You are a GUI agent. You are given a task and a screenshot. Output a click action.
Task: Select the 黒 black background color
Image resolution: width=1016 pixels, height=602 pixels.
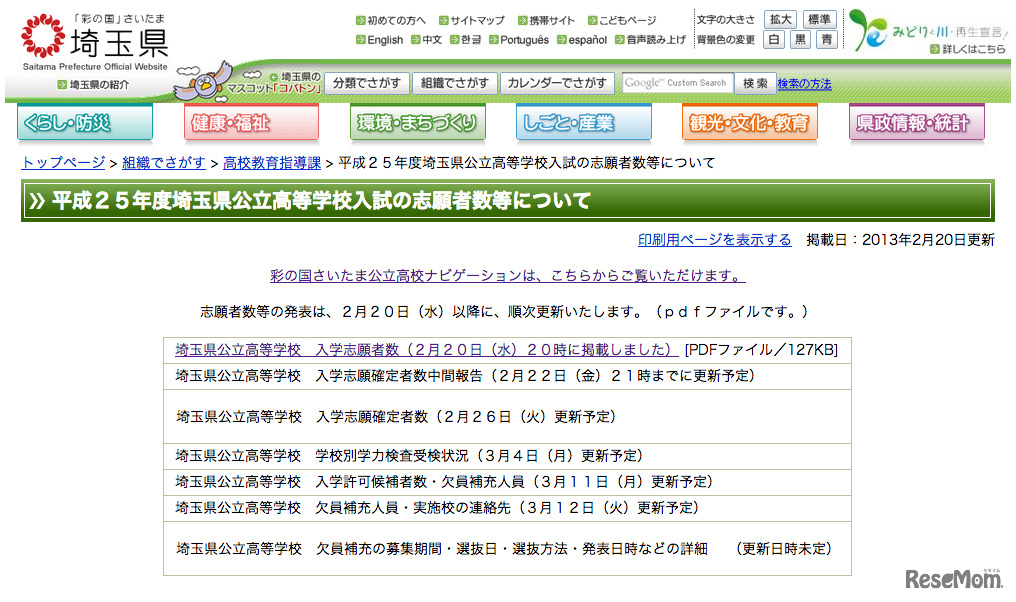[x=803, y=40]
